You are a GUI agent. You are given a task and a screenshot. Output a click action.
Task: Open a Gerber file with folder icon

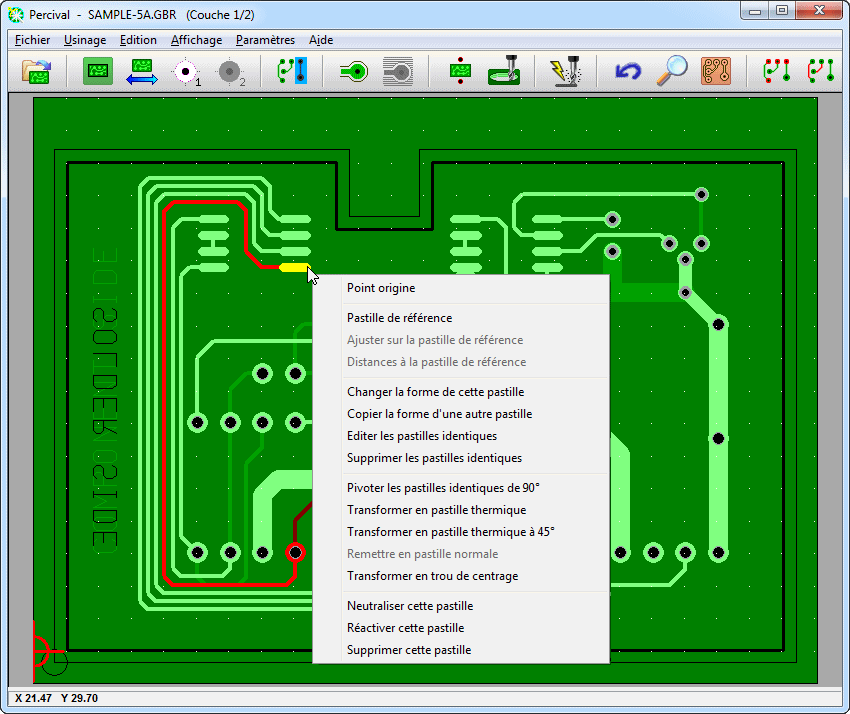coord(36,71)
